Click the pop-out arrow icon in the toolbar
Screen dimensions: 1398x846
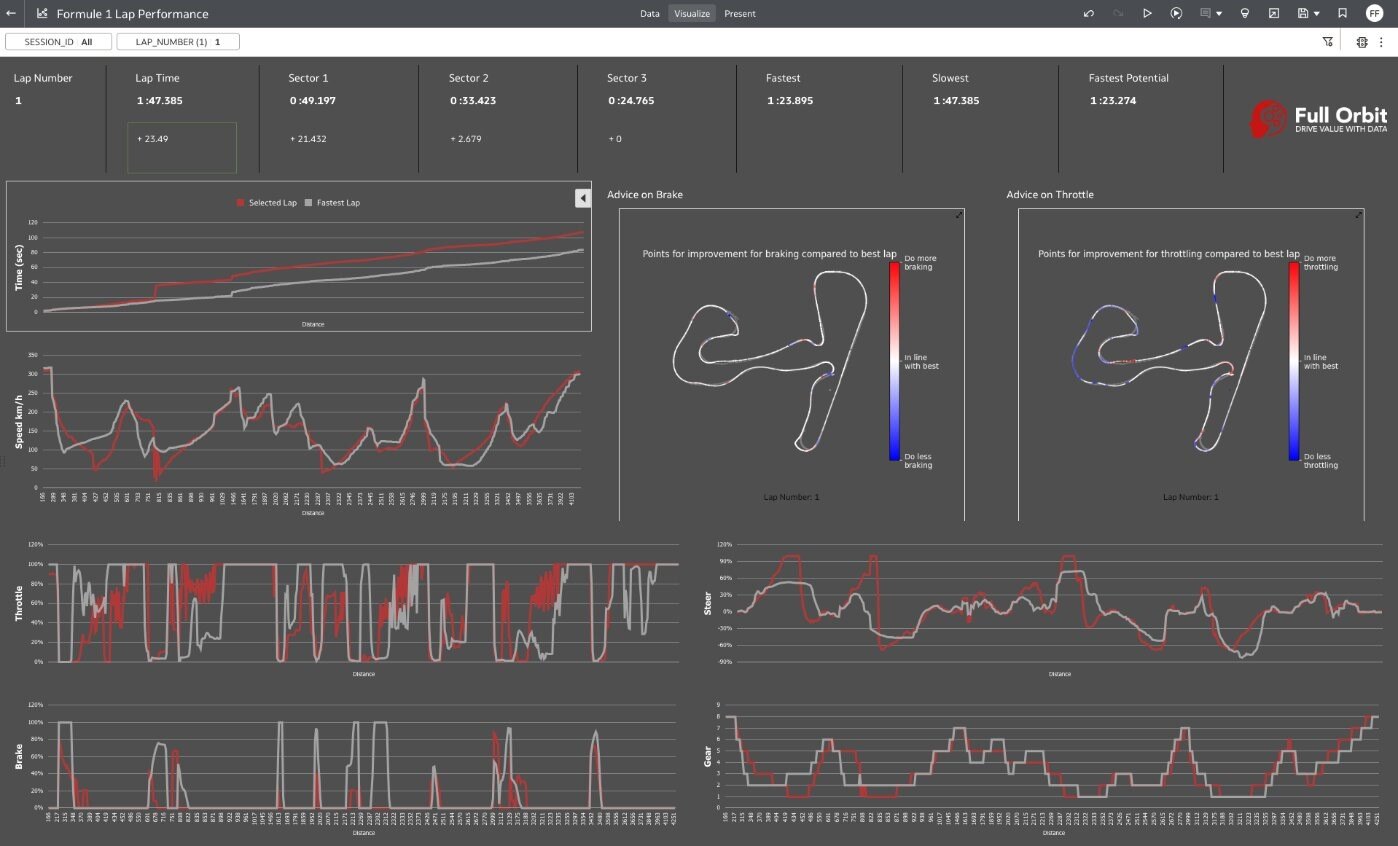pyautogui.click(x=1274, y=13)
